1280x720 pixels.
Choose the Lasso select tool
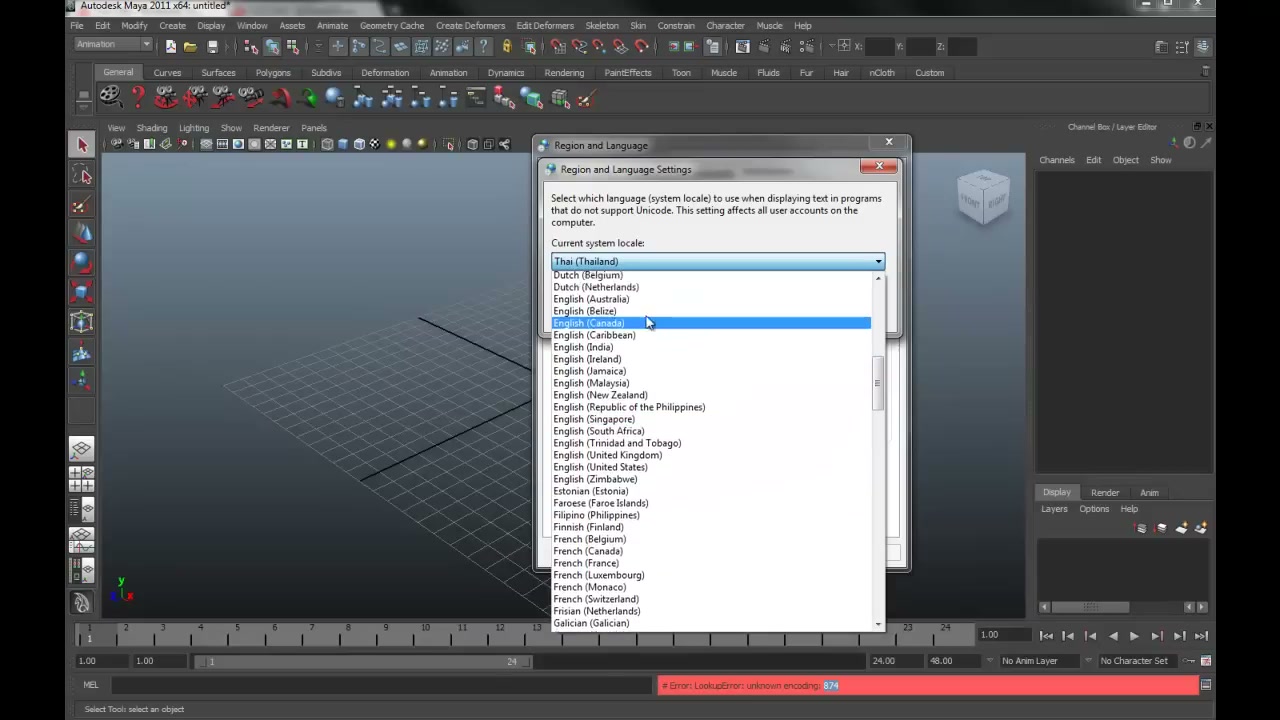[x=82, y=176]
